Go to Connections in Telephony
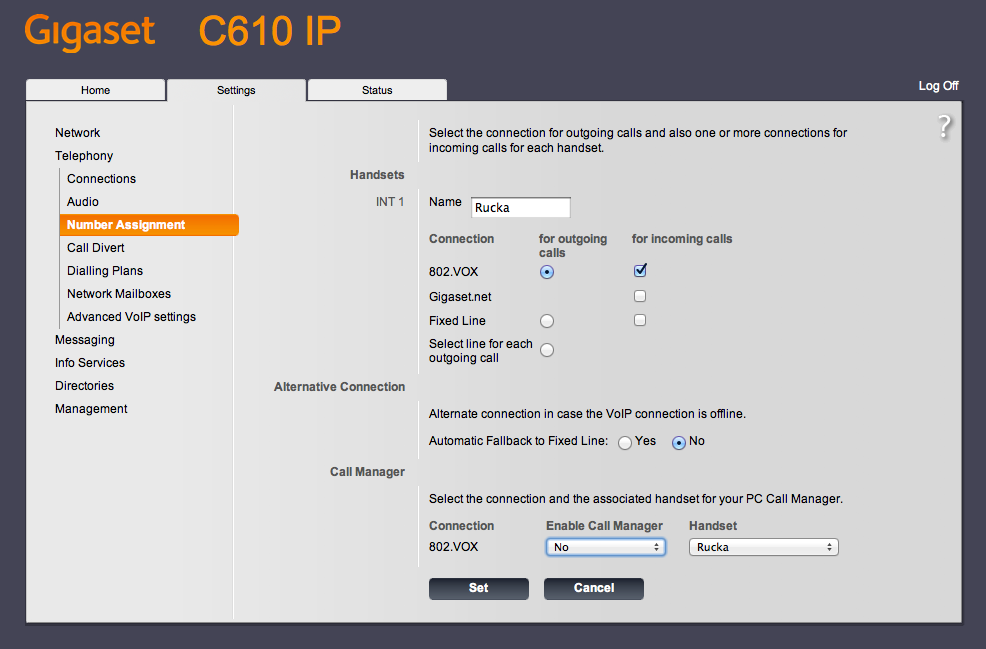This screenshot has height=649, width=986. [101, 179]
